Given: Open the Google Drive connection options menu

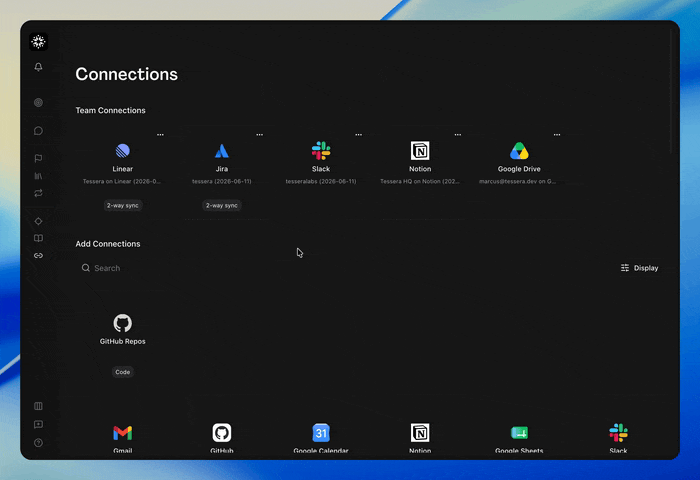Looking at the screenshot, I should click(x=557, y=134).
